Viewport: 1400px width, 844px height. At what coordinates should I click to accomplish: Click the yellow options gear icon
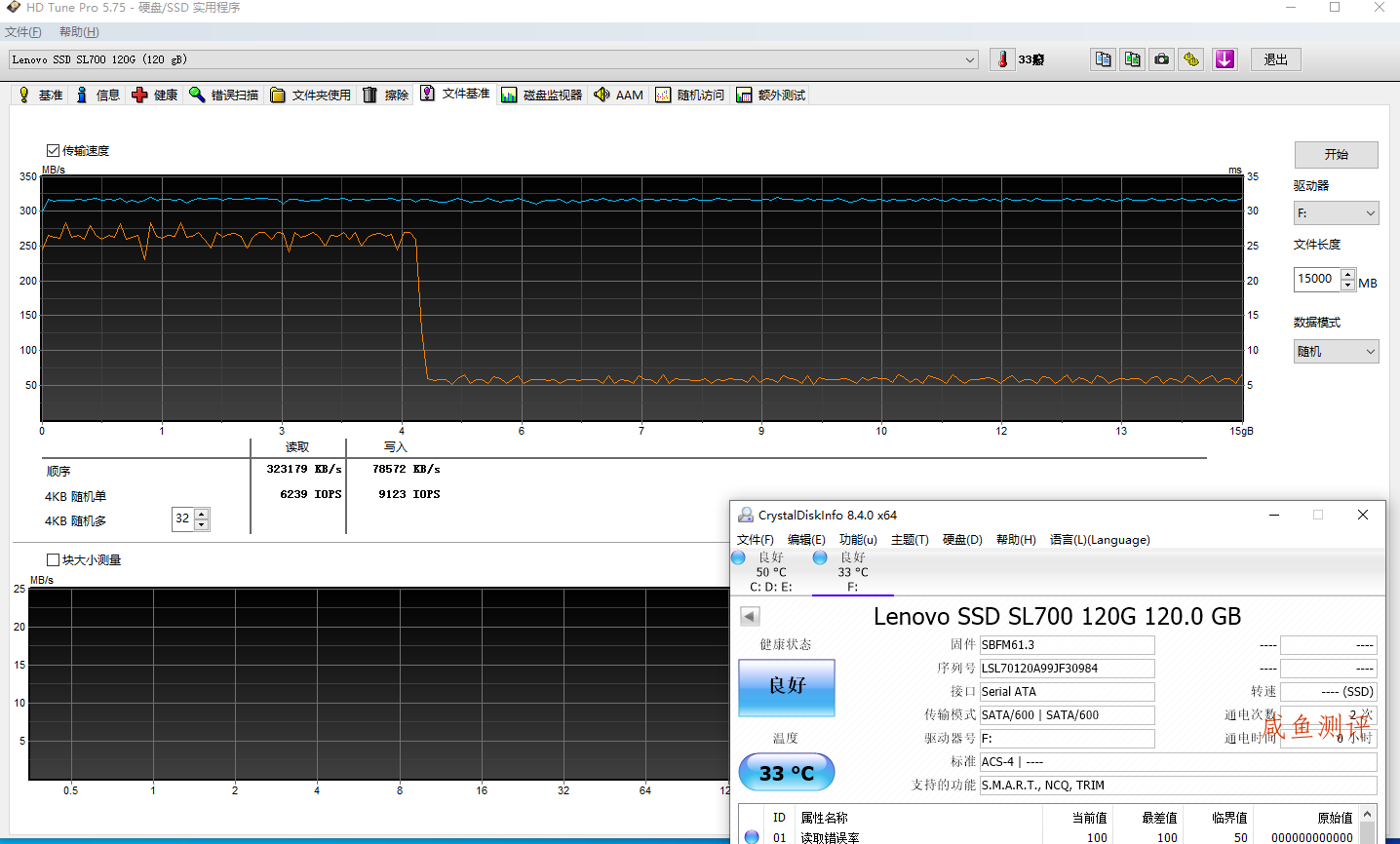[1190, 59]
